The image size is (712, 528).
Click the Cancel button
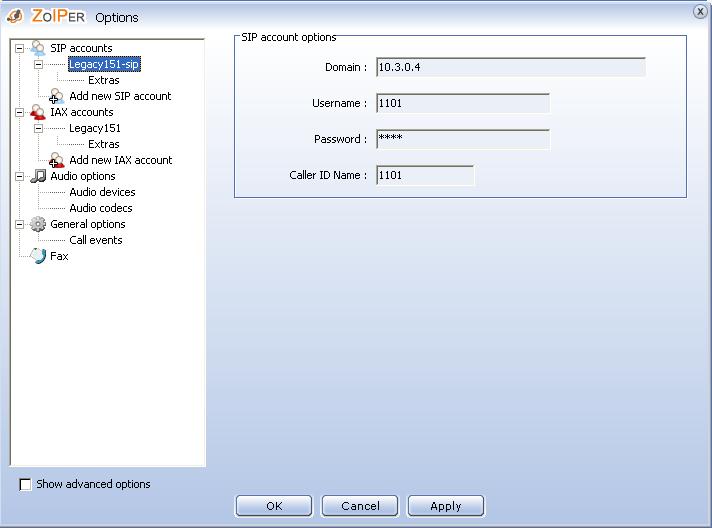(x=360, y=506)
